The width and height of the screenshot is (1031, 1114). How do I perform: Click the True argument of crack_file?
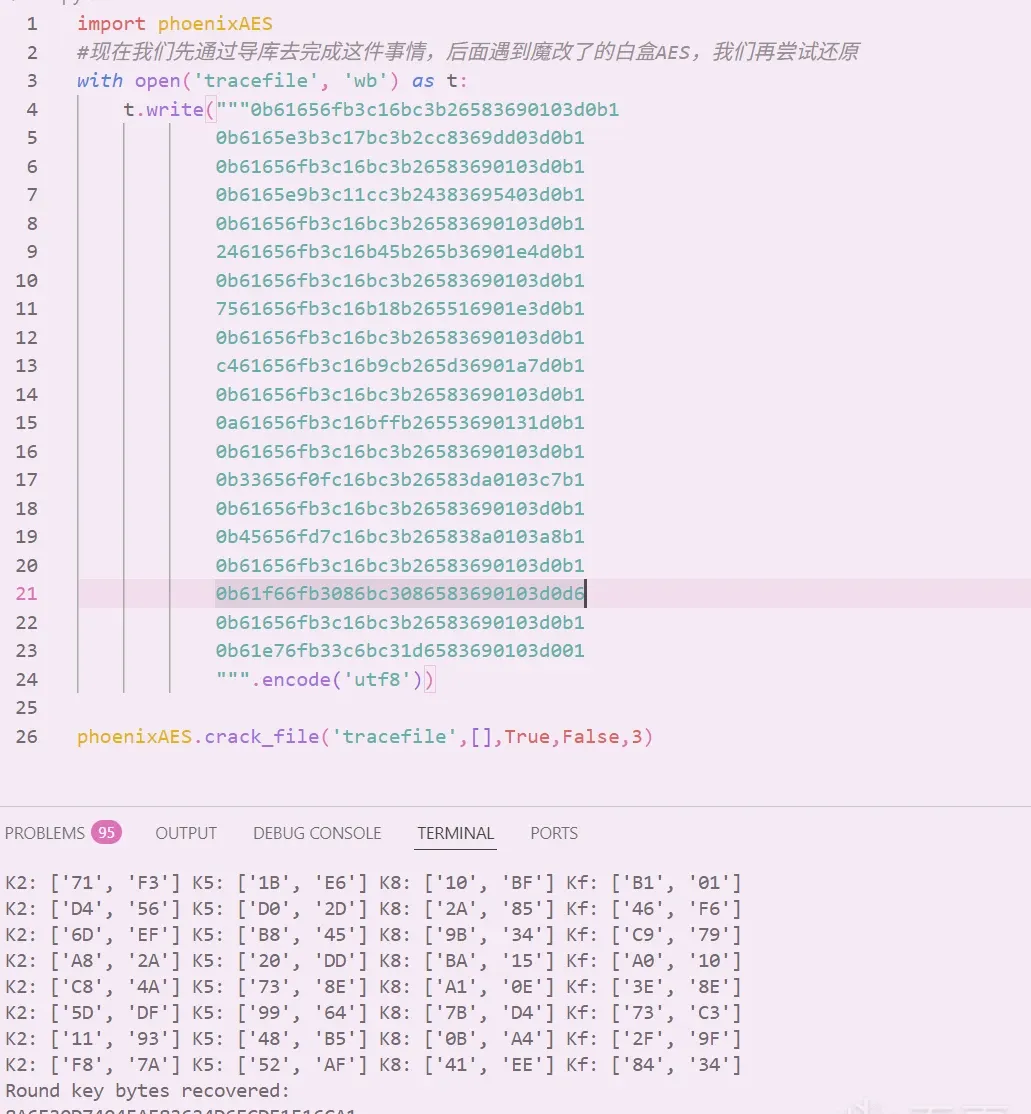click(x=527, y=737)
